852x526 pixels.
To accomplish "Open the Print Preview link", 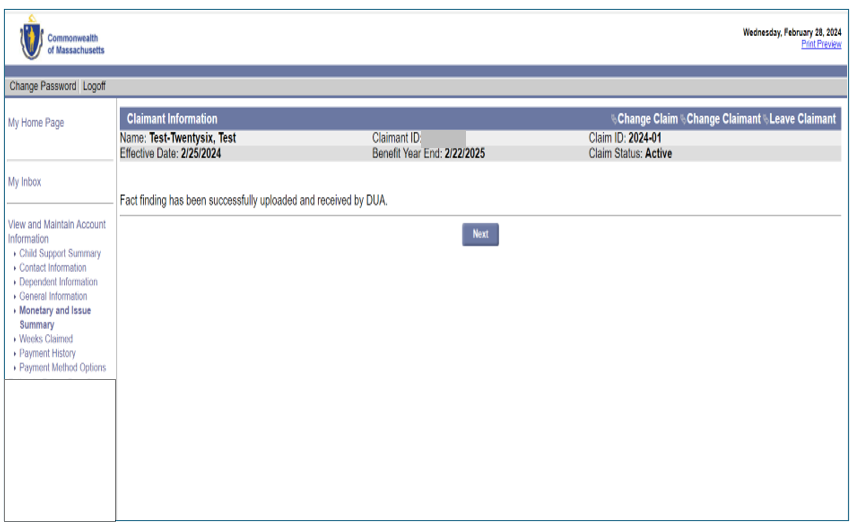I will point(820,44).
